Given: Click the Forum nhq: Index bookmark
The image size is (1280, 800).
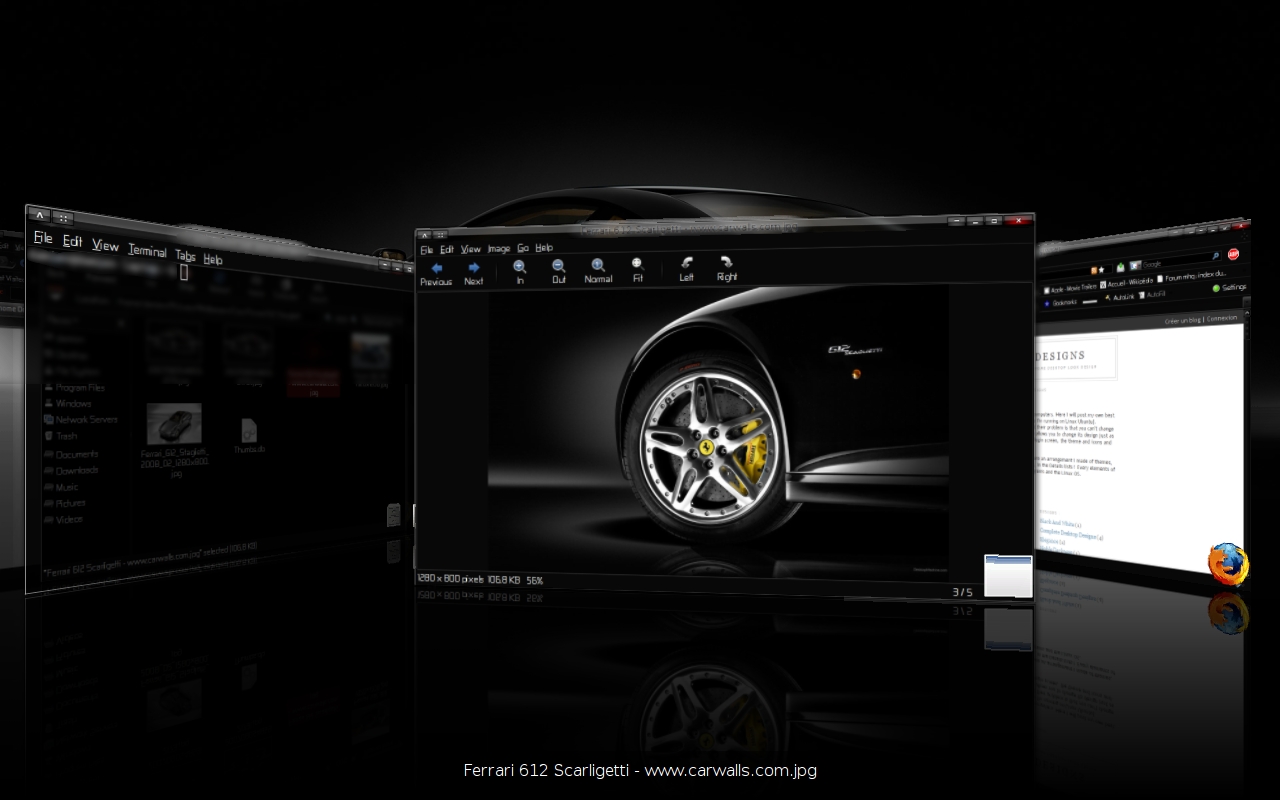Looking at the screenshot, I should [x=1191, y=276].
